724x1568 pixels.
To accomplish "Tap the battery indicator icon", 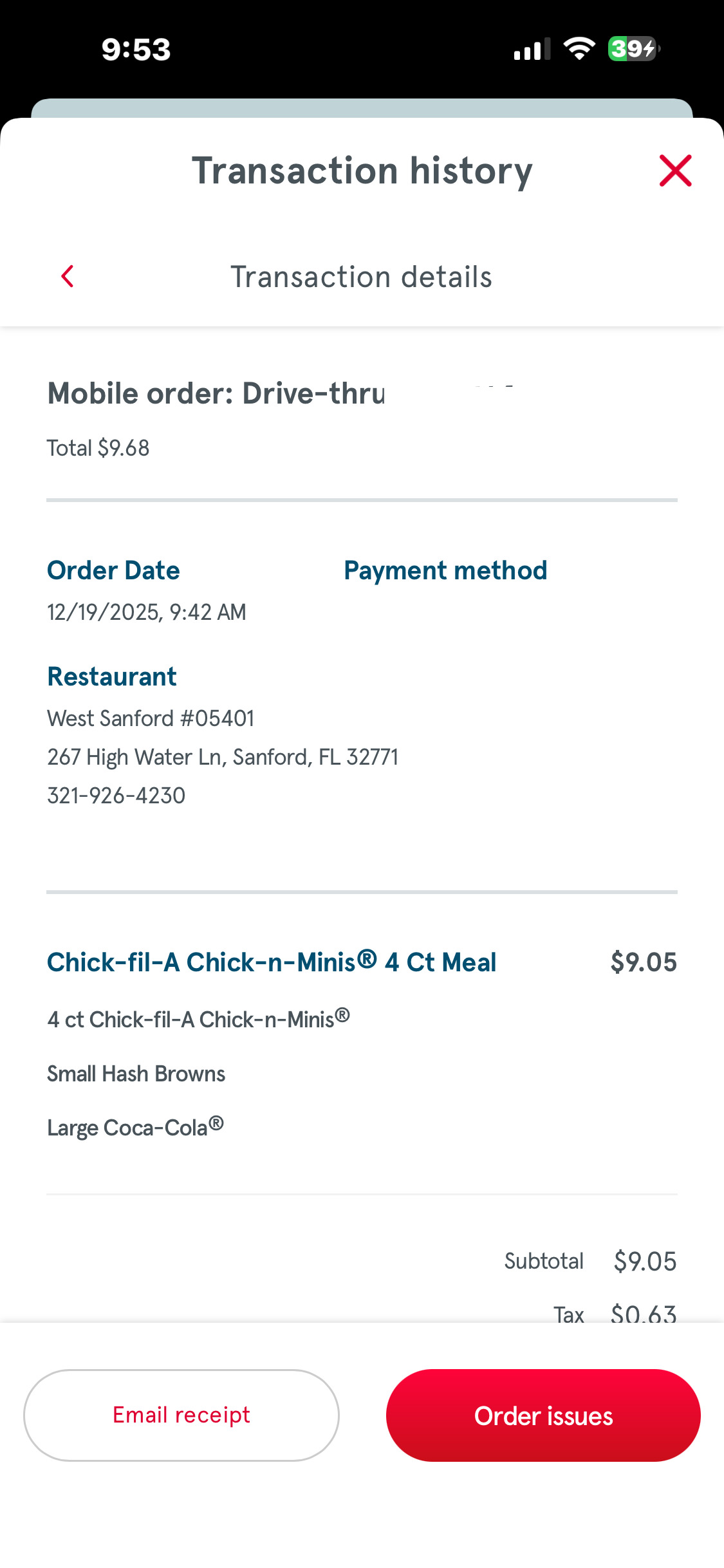I will click(x=633, y=49).
